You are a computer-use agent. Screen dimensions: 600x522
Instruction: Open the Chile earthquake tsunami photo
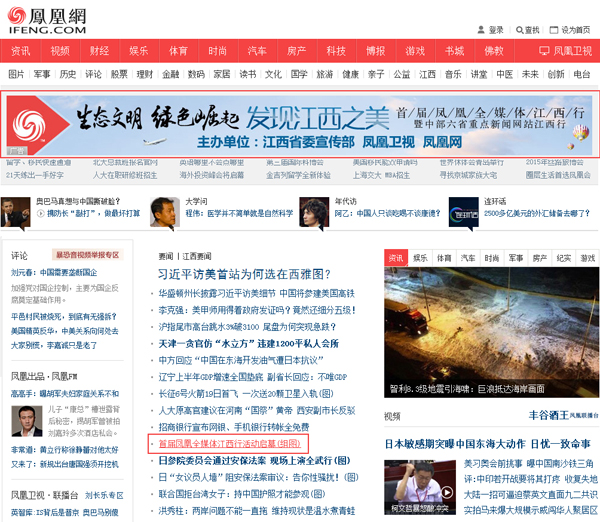(491, 332)
